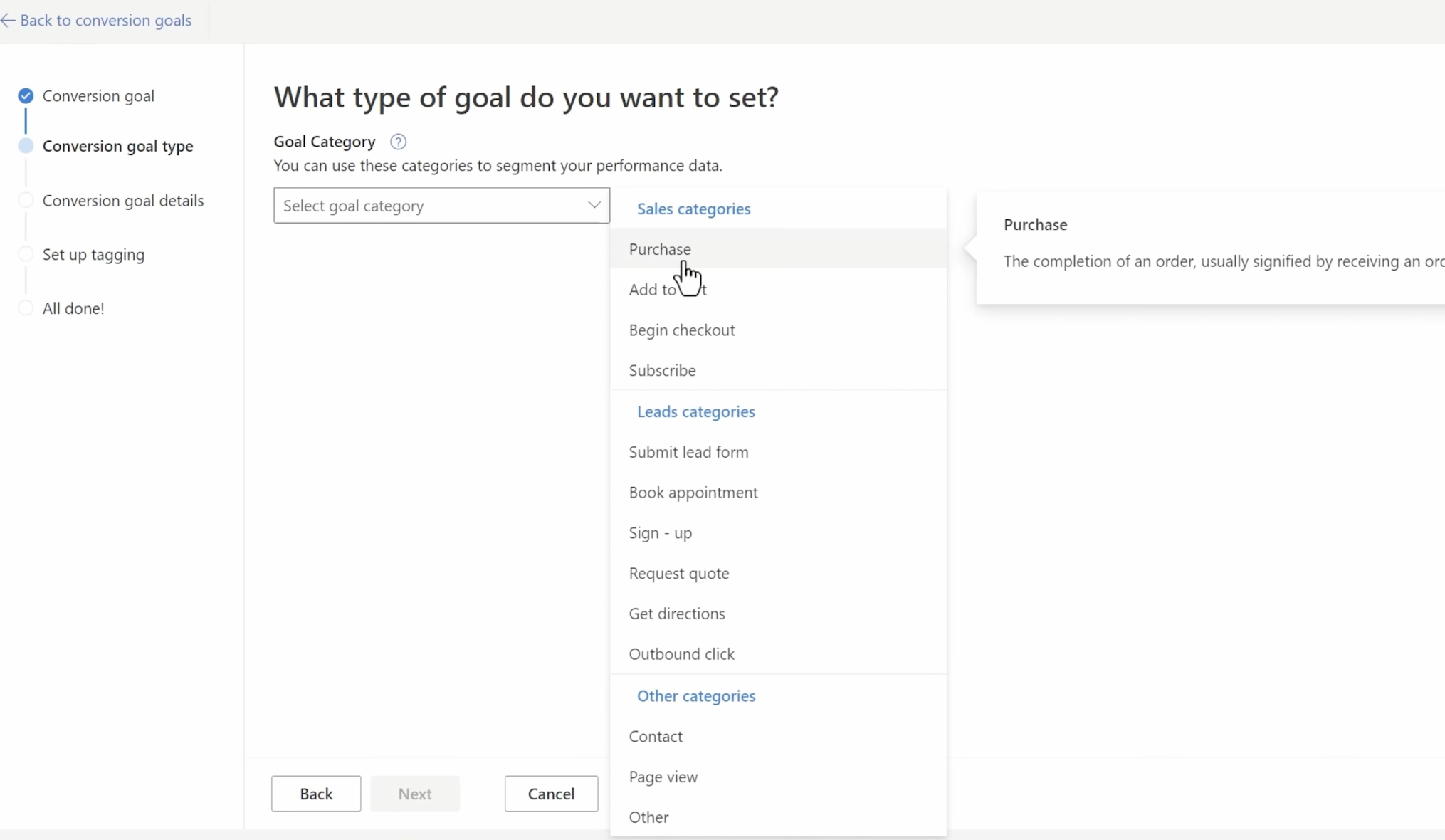Click the tooltip description about order completion

[1224, 261]
